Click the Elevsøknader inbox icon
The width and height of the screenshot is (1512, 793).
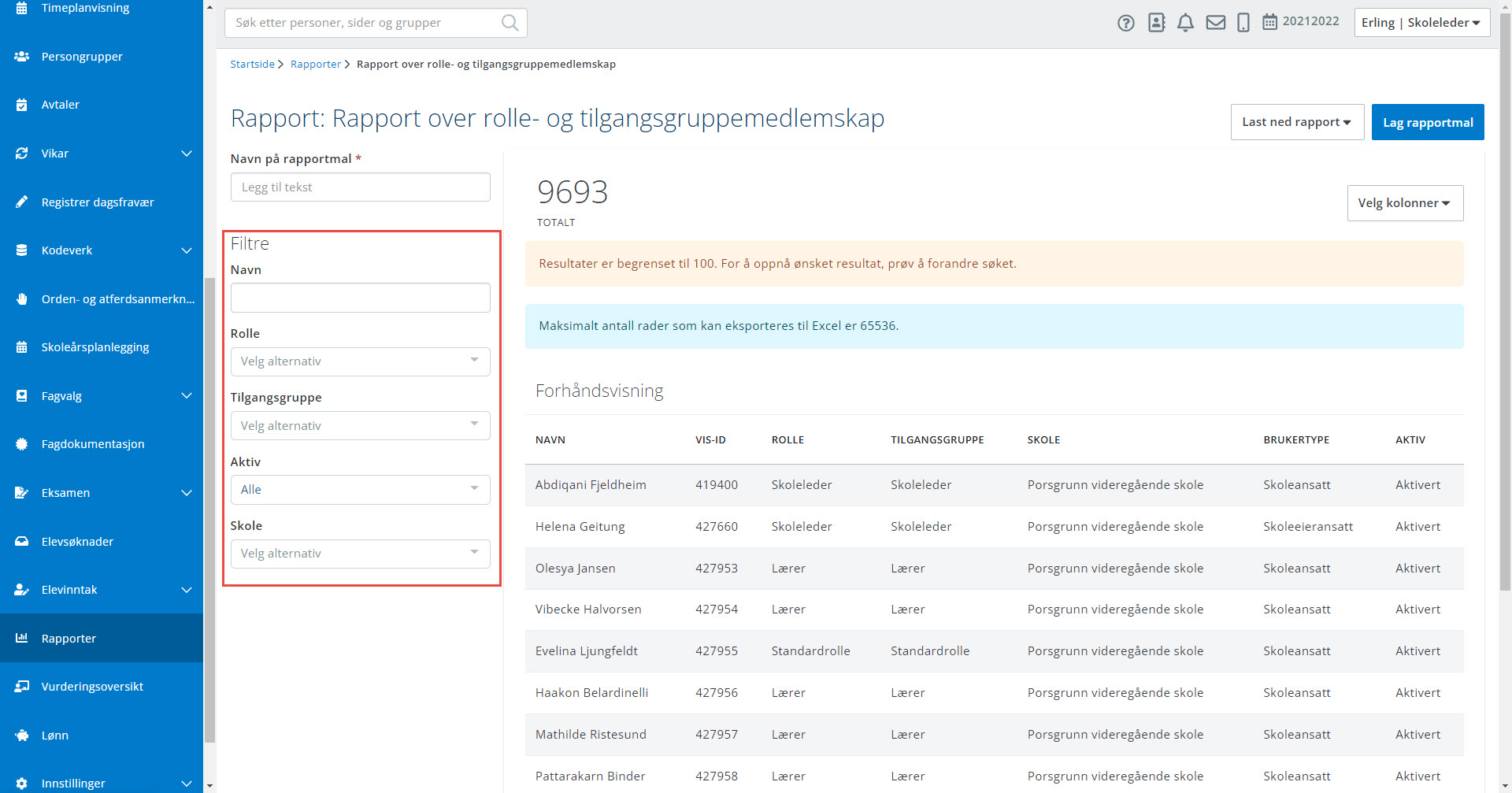pyautogui.click(x=22, y=542)
